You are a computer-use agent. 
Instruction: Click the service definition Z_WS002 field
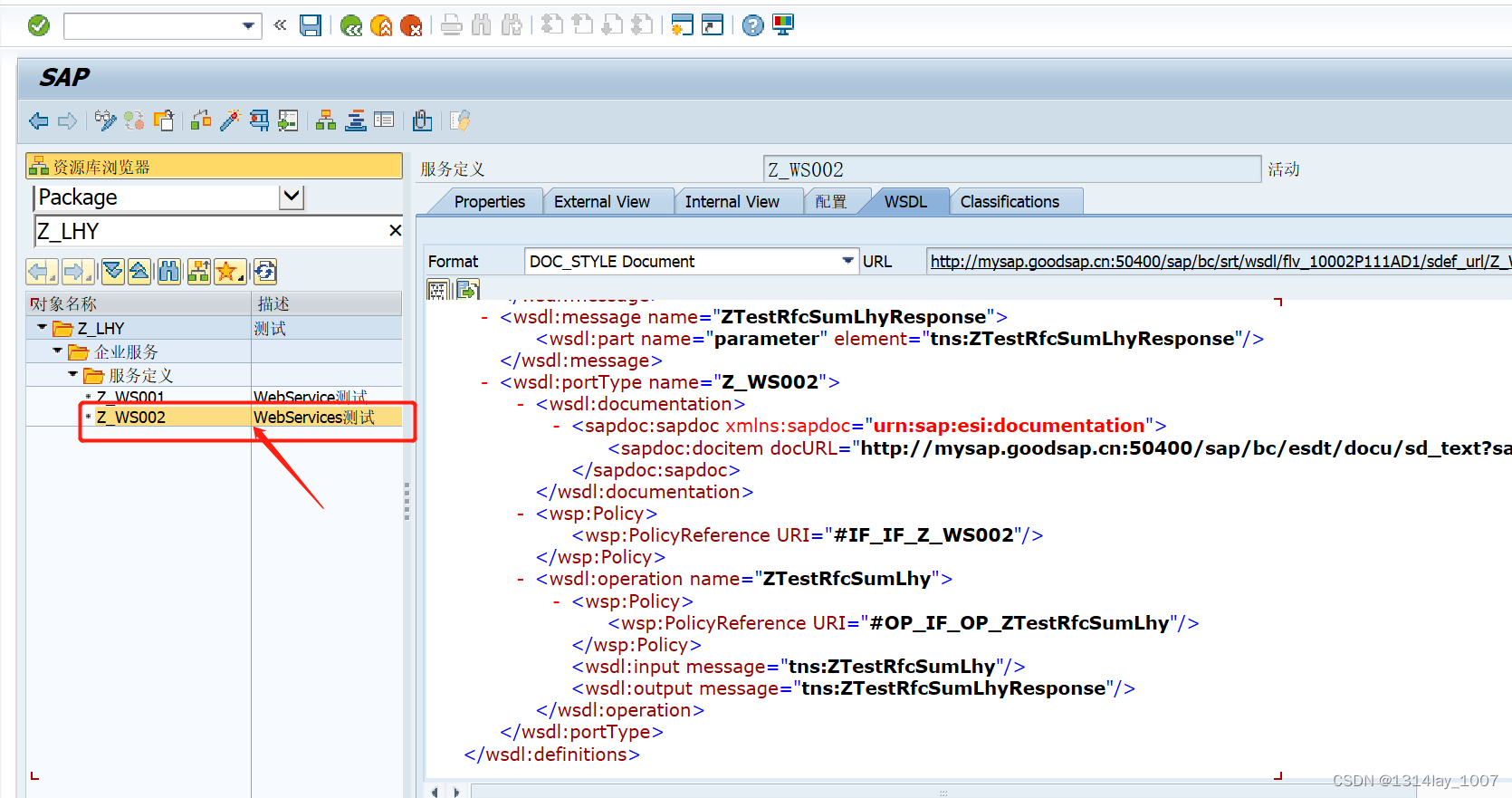pyautogui.click(x=1011, y=169)
